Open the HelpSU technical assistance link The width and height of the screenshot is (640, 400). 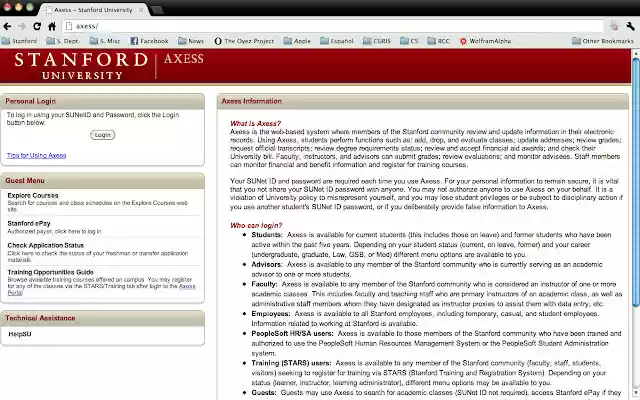click(x=20, y=334)
